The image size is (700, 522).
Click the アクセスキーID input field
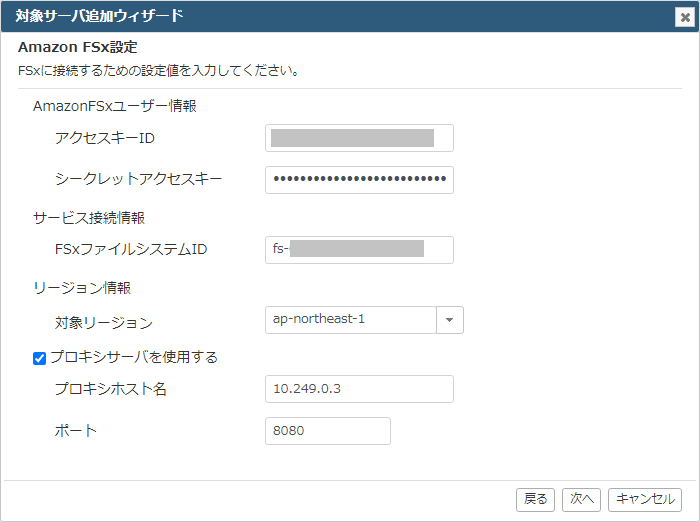[x=359, y=138]
